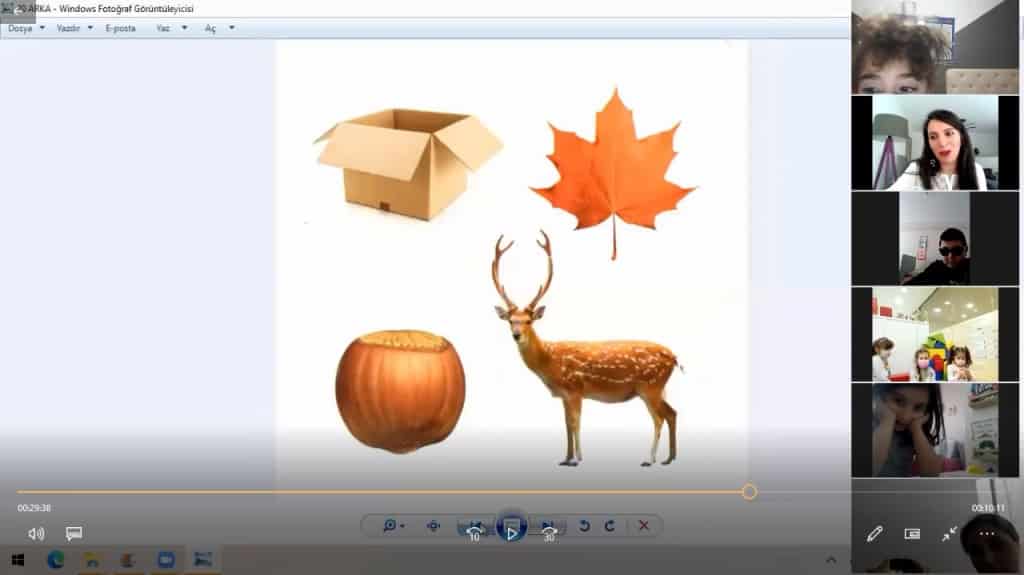1024x575 pixels.
Task: Click the red delete X icon
Action: (x=644, y=525)
